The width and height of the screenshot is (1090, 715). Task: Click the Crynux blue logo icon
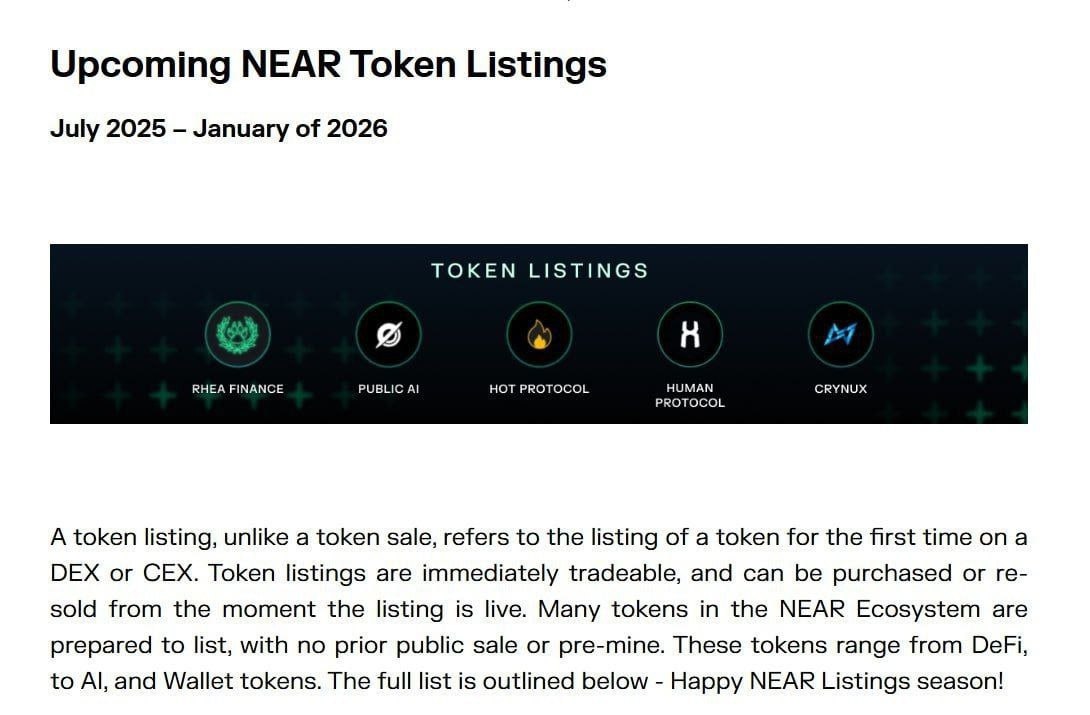[840, 334]
